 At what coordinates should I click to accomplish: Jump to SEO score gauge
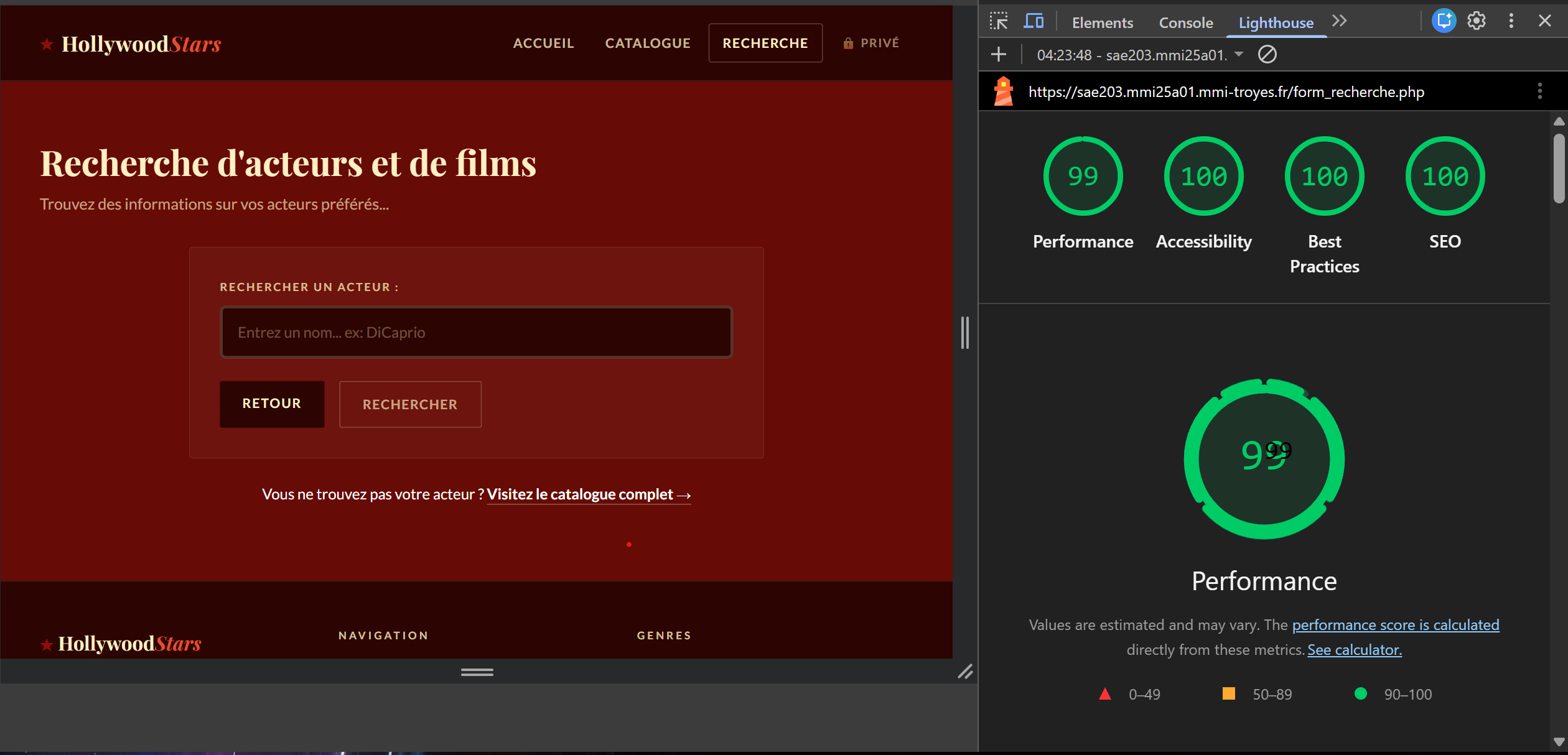(1445, 176)
